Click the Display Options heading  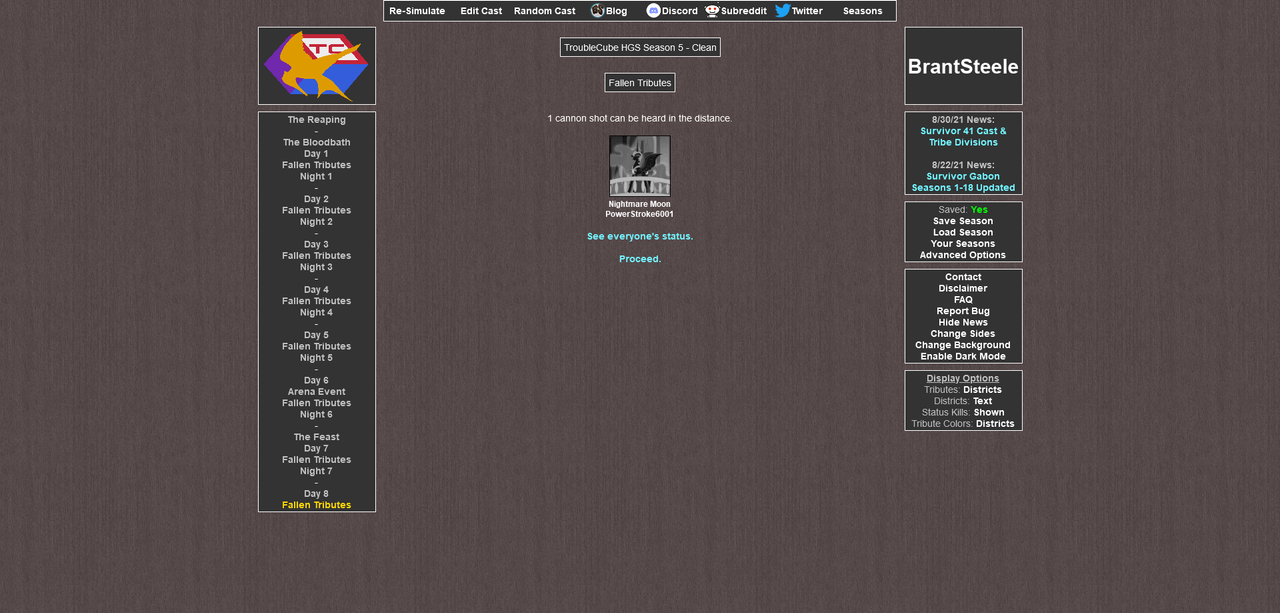point(963,378)
